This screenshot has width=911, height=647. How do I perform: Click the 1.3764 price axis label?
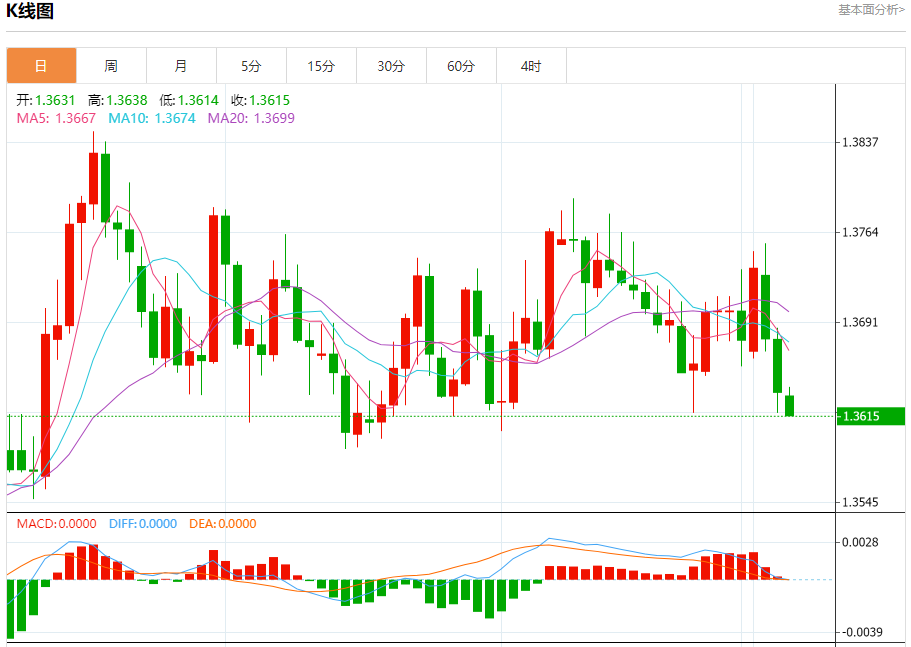(860, 232)
